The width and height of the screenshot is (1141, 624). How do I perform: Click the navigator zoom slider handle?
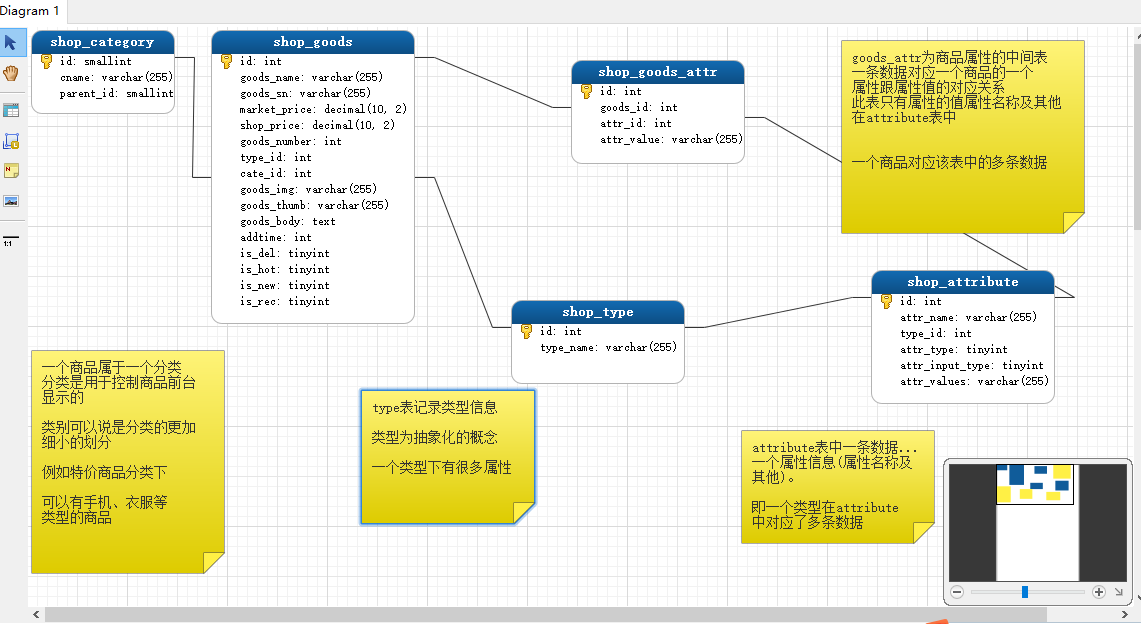tap(1025, 592)
